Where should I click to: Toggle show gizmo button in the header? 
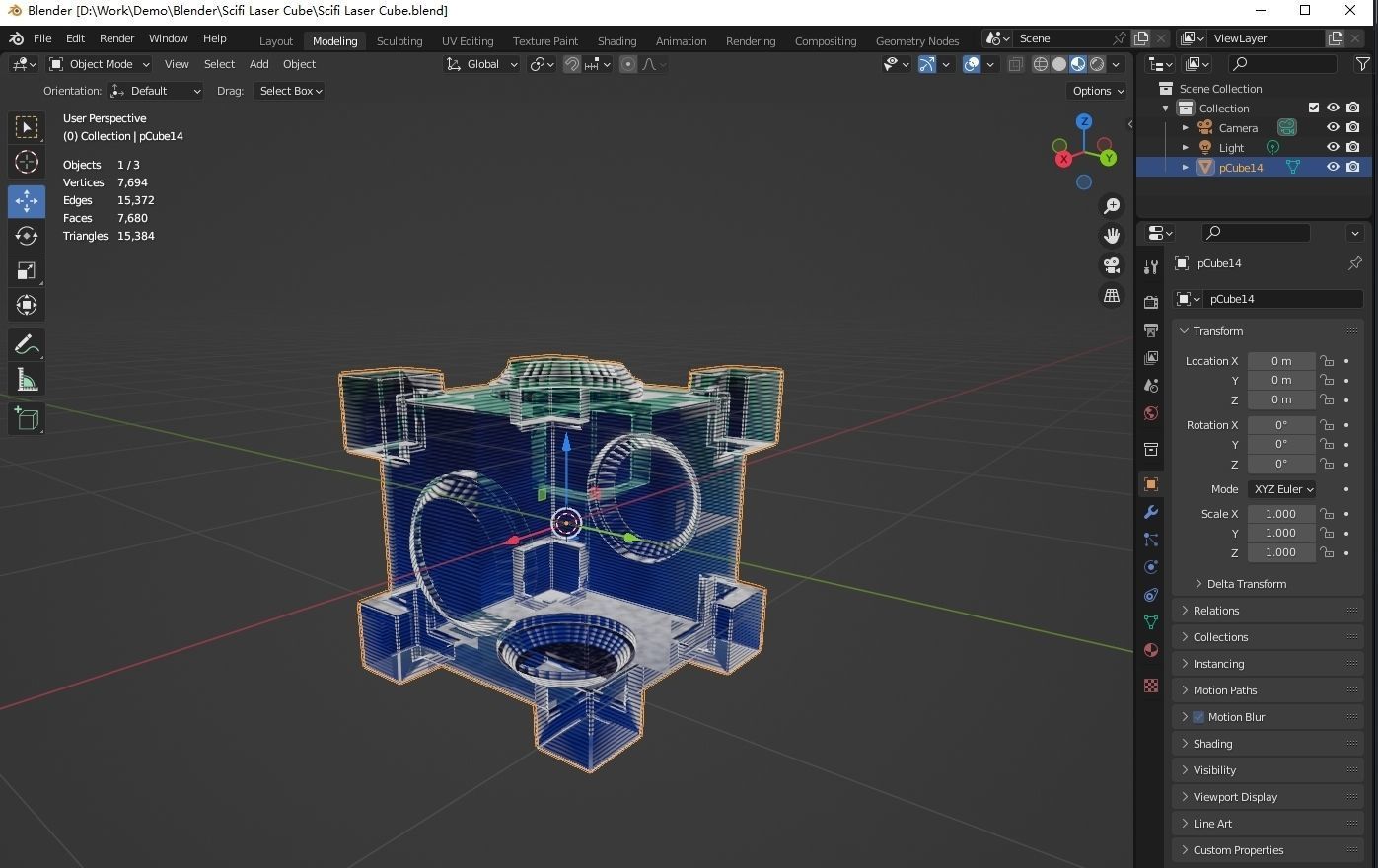click(927, 64)
